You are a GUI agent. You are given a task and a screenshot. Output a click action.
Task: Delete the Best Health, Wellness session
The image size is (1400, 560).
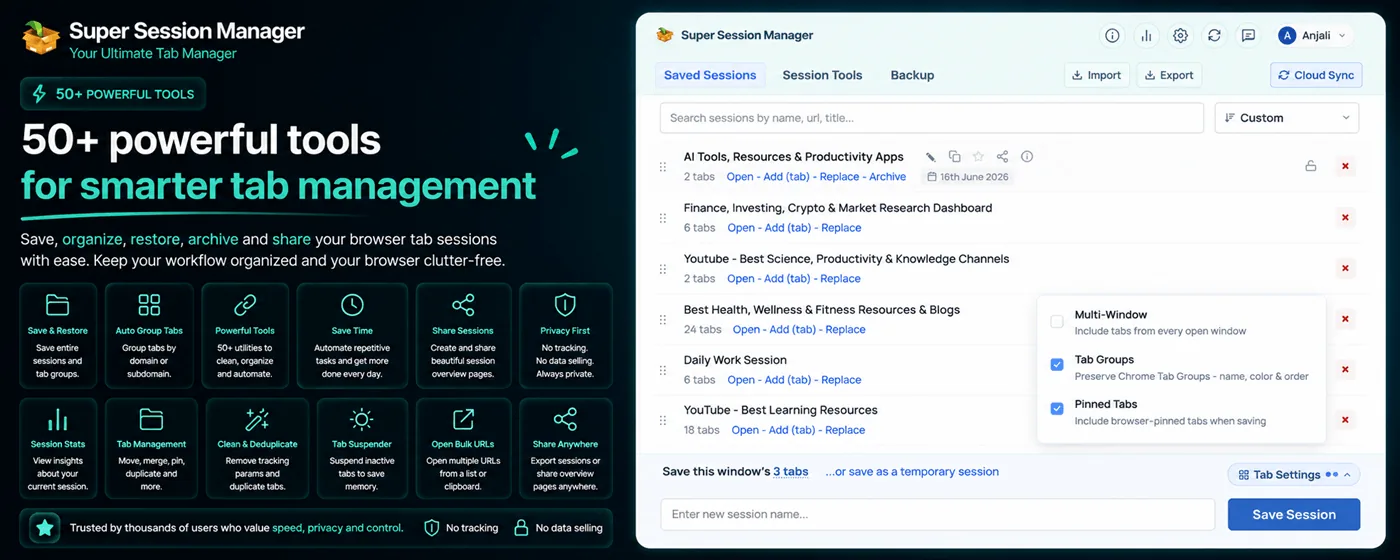(x=1345, y=319)
